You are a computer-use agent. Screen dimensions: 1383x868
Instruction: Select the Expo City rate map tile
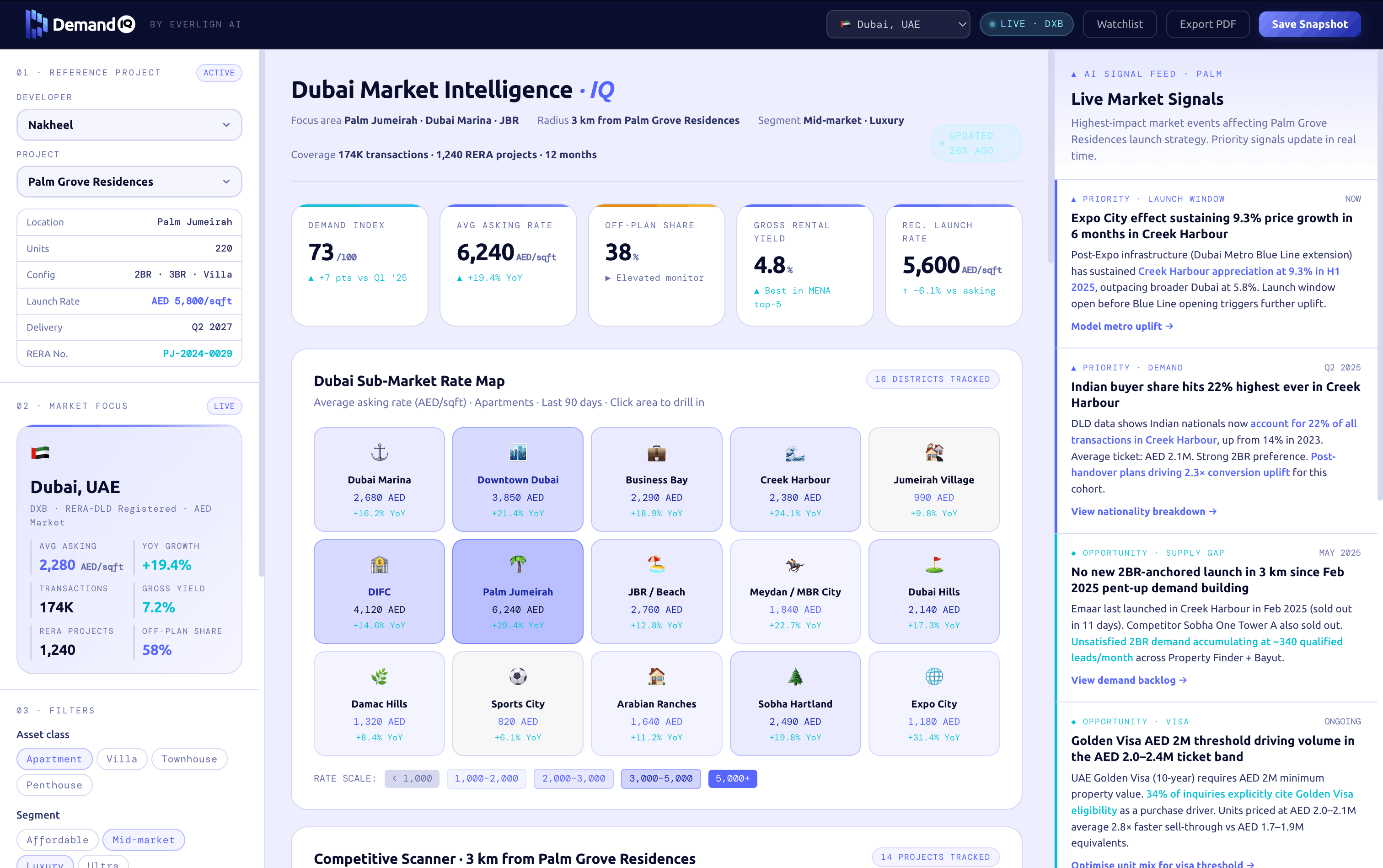934,703
